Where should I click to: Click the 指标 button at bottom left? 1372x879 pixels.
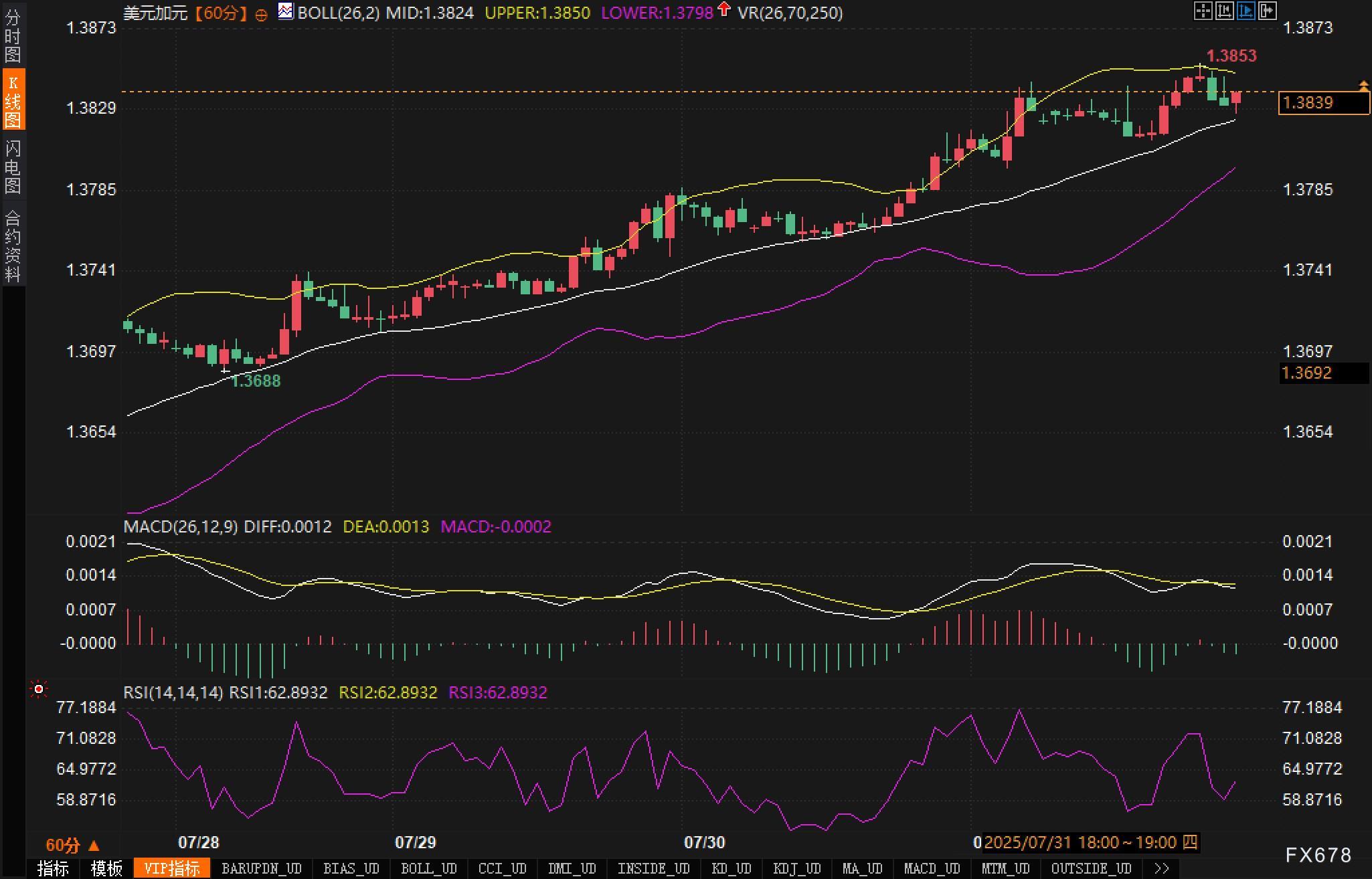[x=53, y=868]
